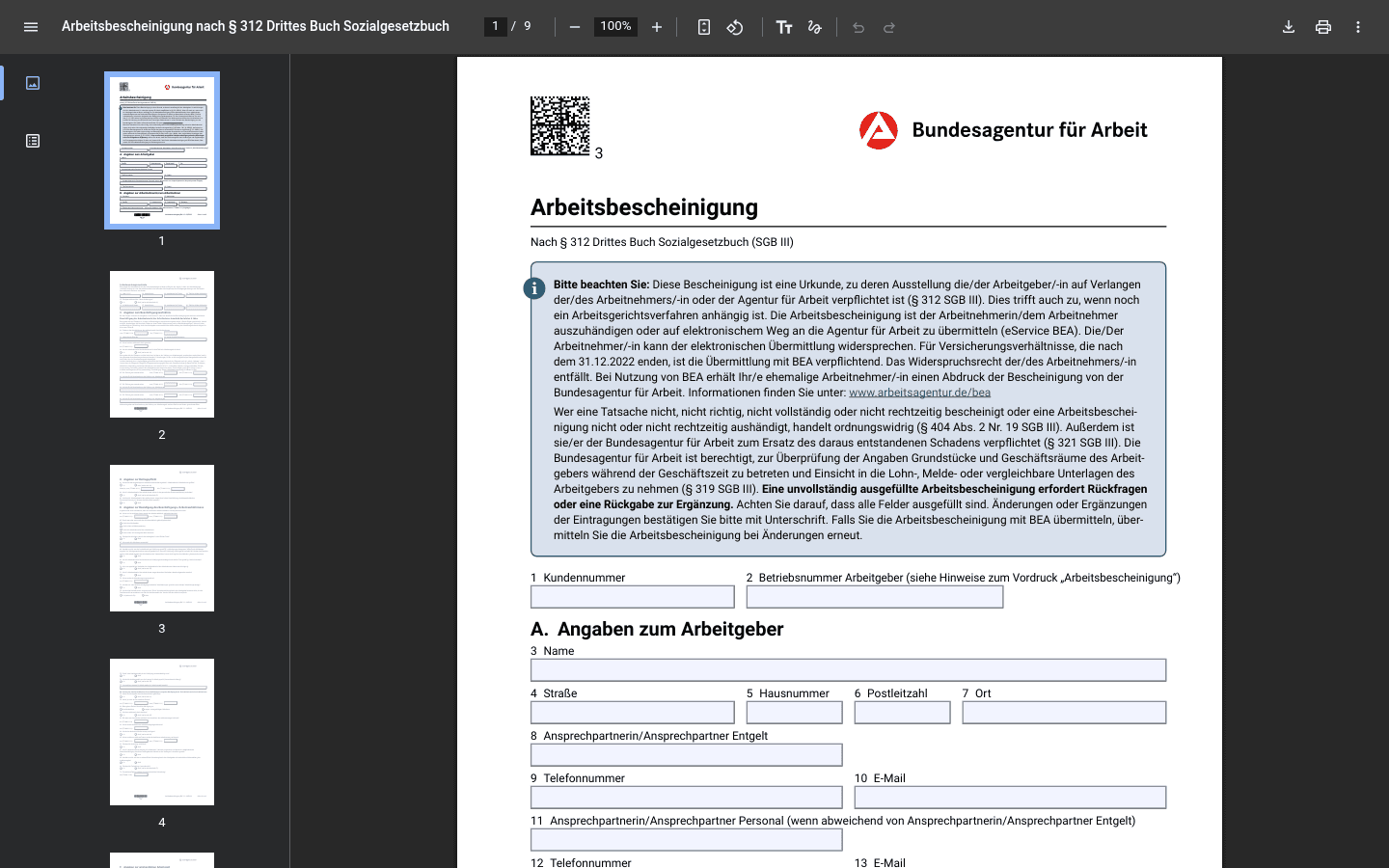The image size is (1389, 868).
Task: Click the Postleitzahl input field
Action: (x=903, y=713)
